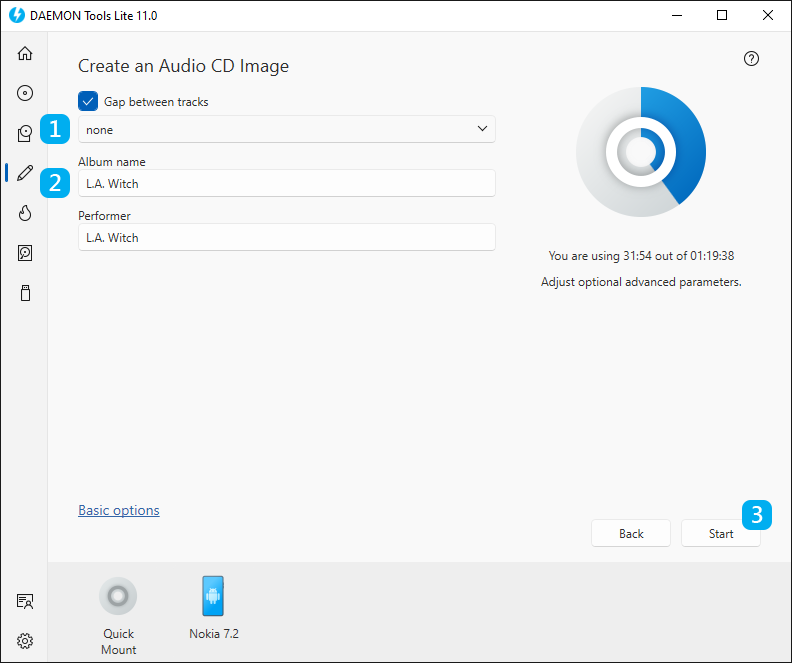This screenshot has height=663, width=792.
Task: Click the help question mark icon
Action: 751,59
